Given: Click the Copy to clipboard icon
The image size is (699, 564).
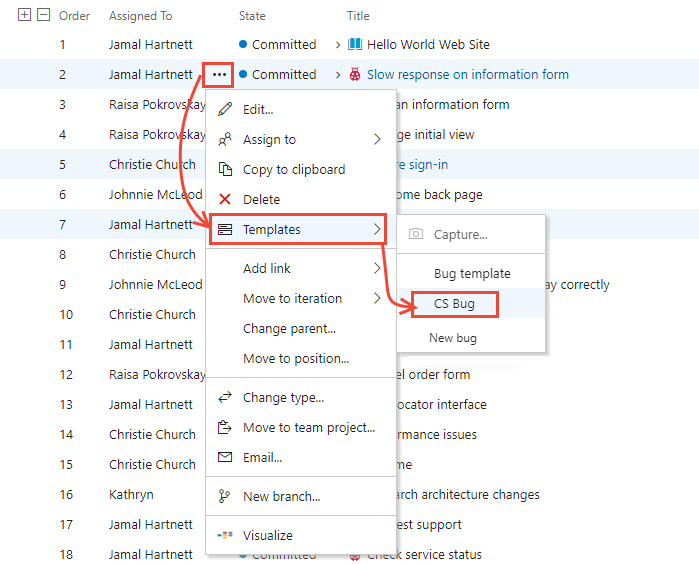Looking at the screenshot, I should [225, 169].
